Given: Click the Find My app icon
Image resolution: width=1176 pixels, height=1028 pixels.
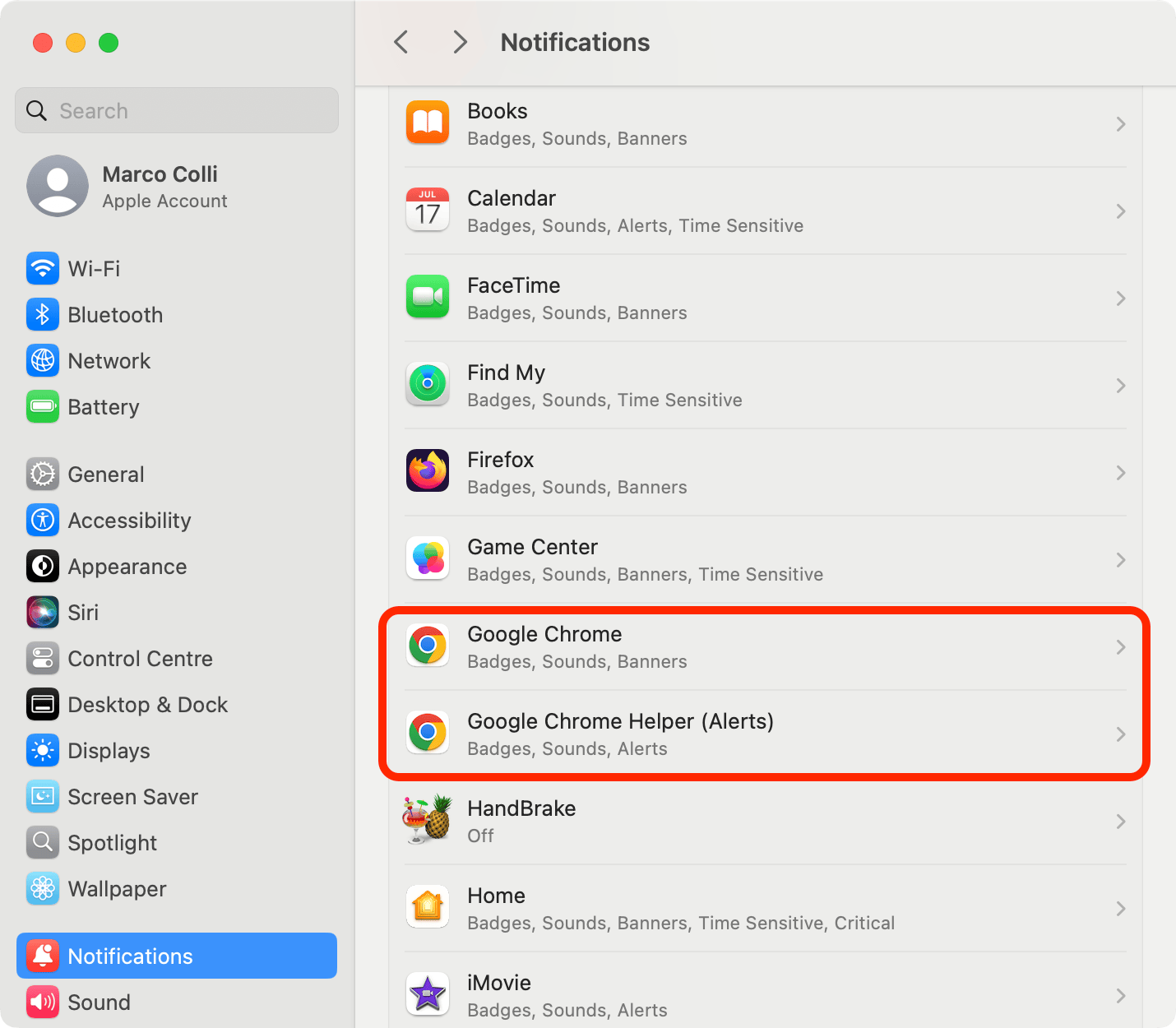Looking at the screenshot, I should pos(428,384).
